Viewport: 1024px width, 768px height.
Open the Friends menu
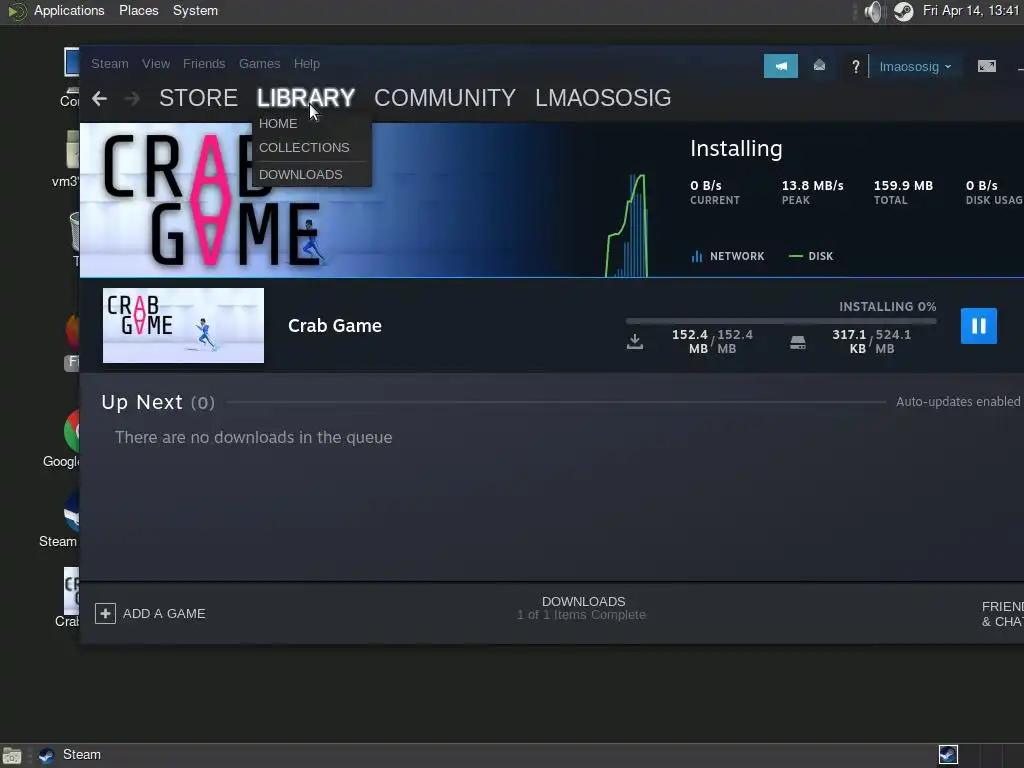204,63
